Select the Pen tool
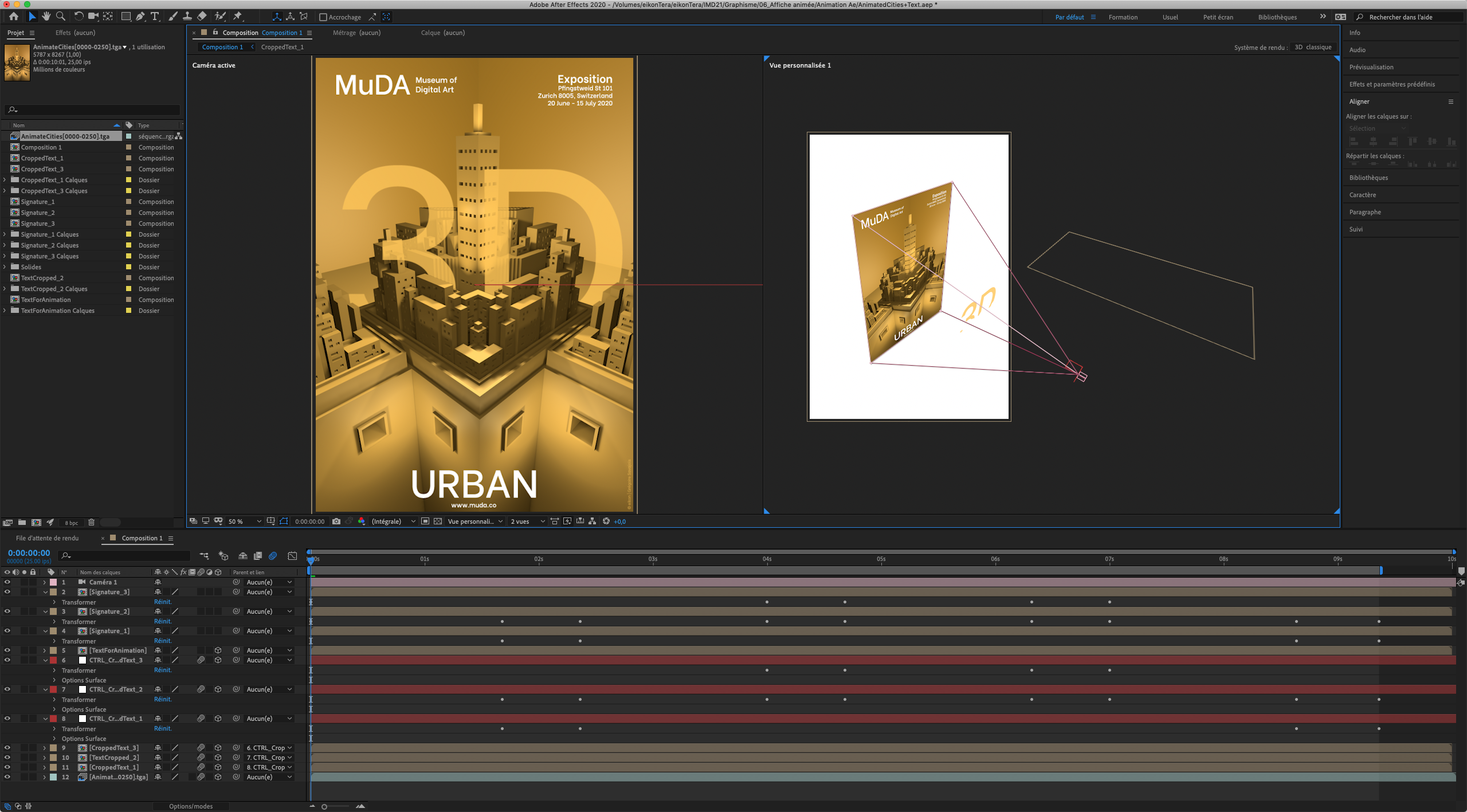 (140, 17)
